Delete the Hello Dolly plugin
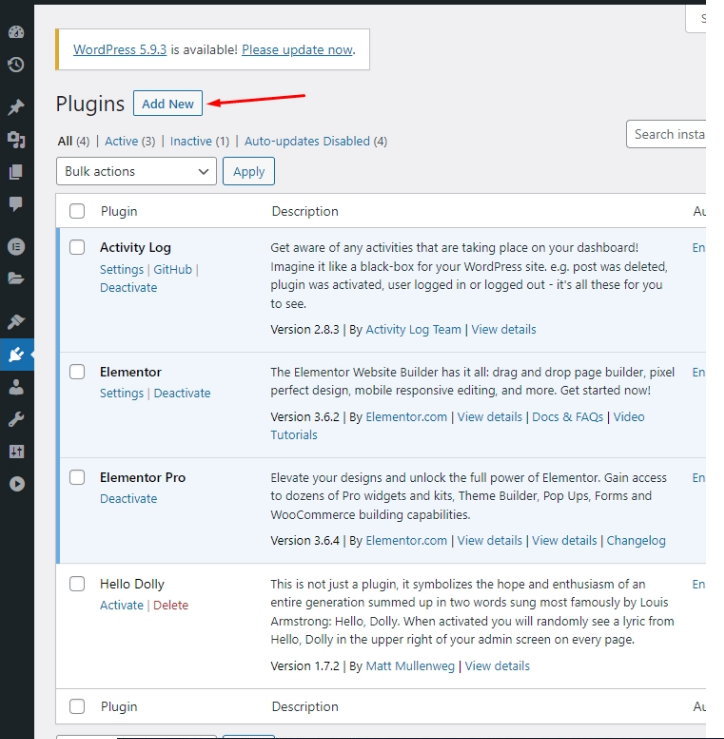724x739 pixels. point(171,605)
